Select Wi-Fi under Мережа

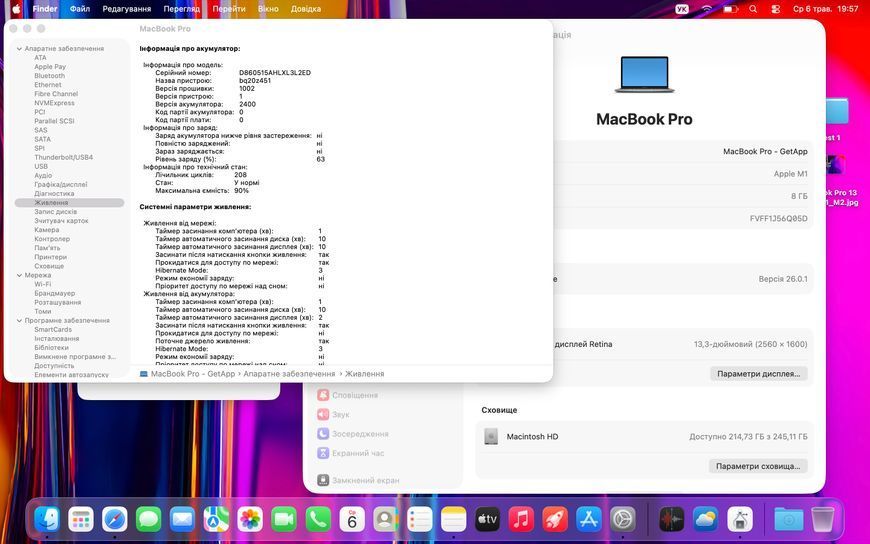point(43,284)
